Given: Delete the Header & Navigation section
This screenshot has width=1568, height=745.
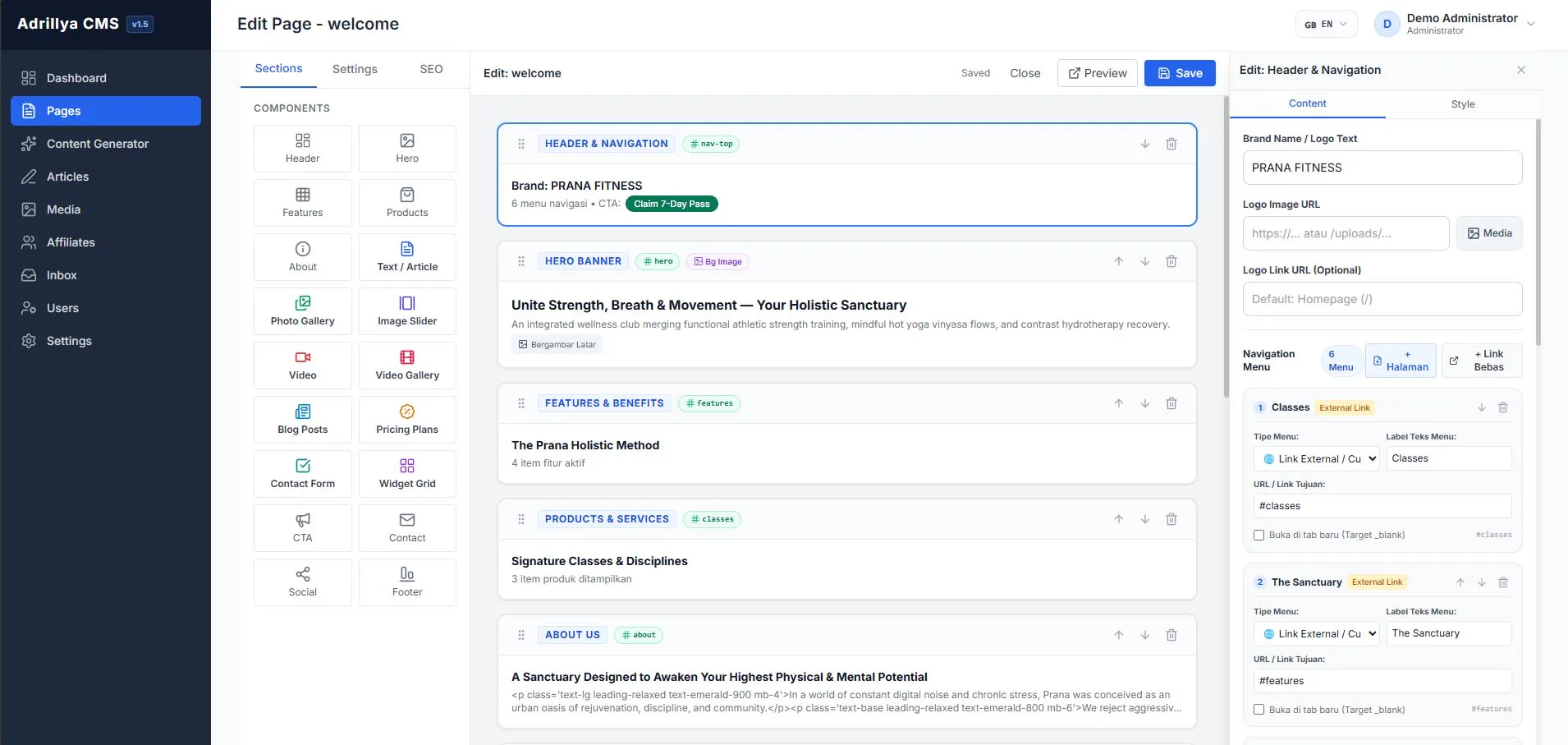Looking at the screenshot, I should [x=1171, y=144].
